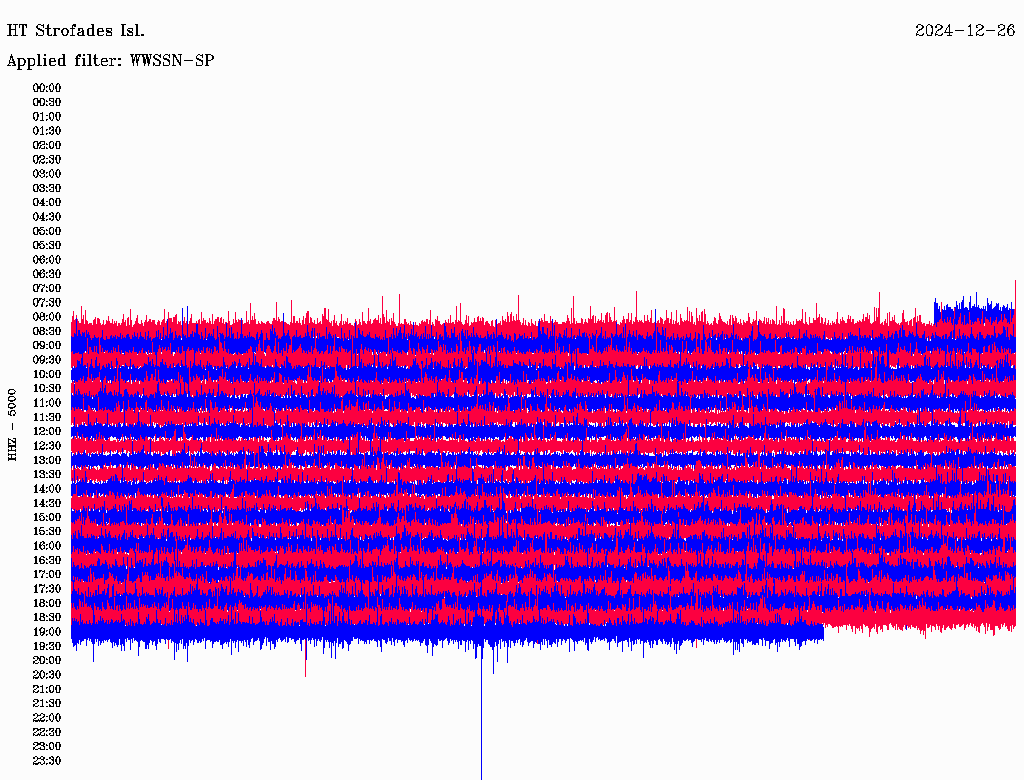The width and height of the screenshot is (1024, 780).
Task: Click the '21:00' time label
Action: (47, 690)
